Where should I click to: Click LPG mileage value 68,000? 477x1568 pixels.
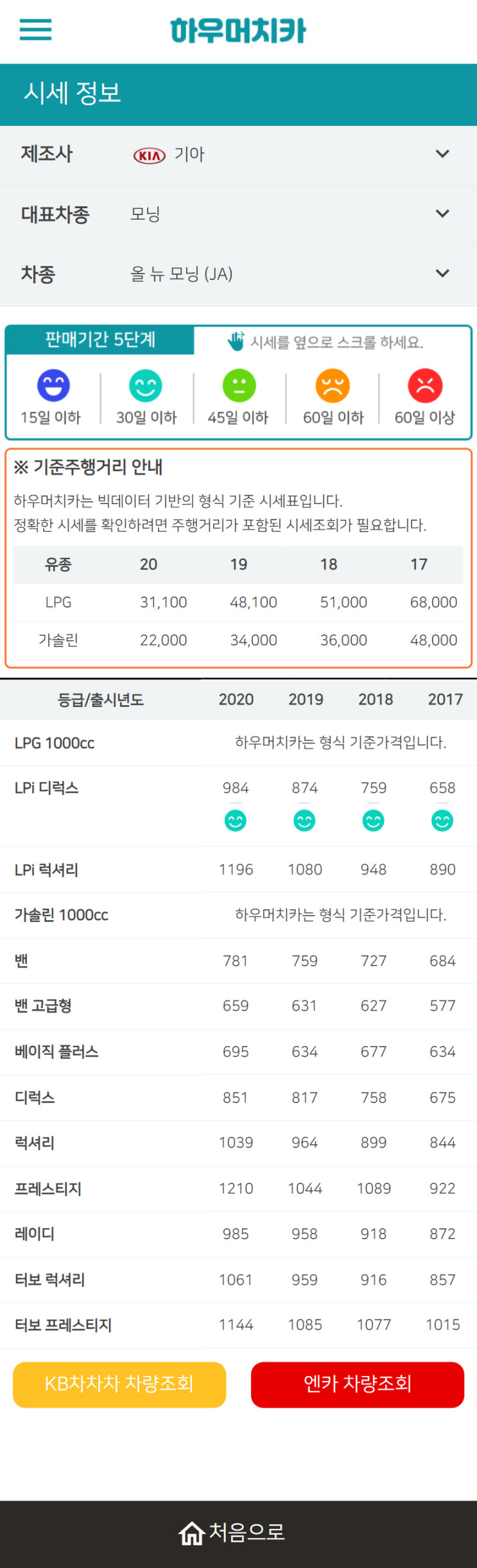434,602
